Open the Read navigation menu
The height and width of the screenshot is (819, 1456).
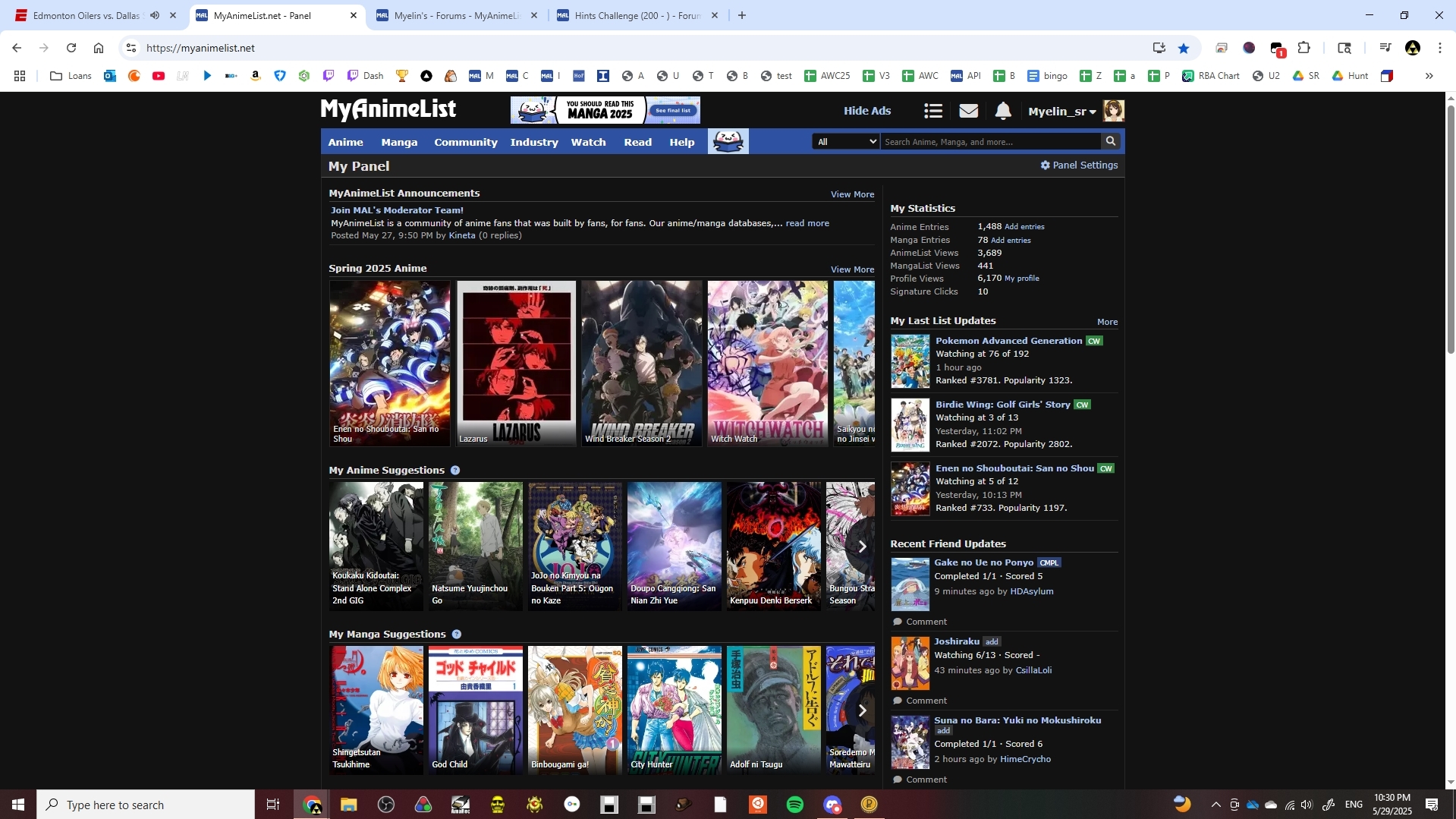click(638, 142)
